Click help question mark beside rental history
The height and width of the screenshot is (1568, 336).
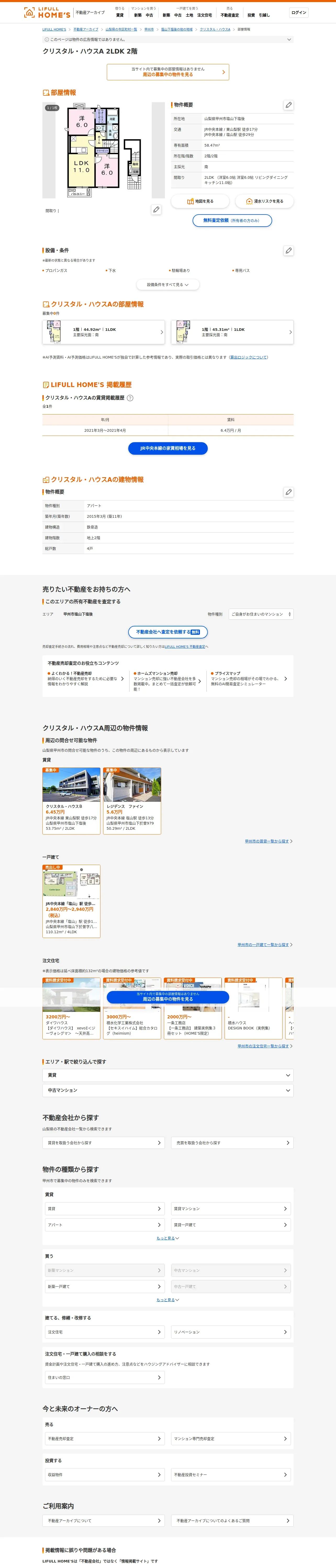click(x=130, y=398)
